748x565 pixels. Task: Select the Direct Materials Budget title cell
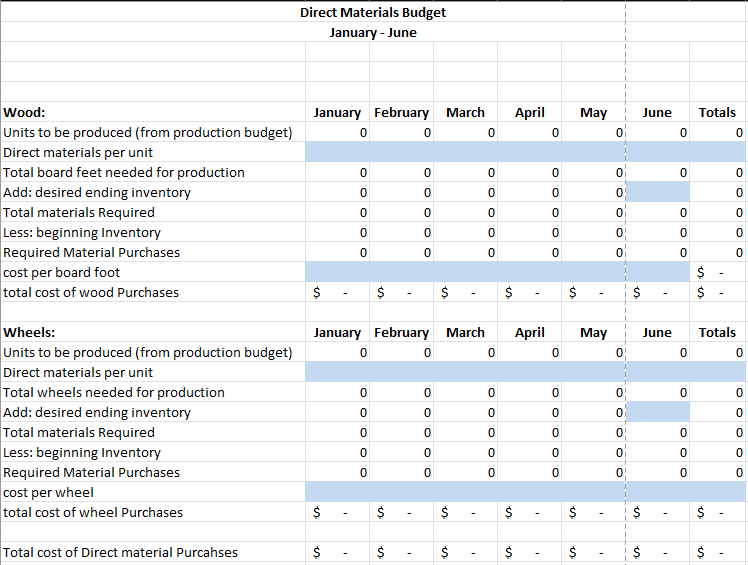(373, 12)
